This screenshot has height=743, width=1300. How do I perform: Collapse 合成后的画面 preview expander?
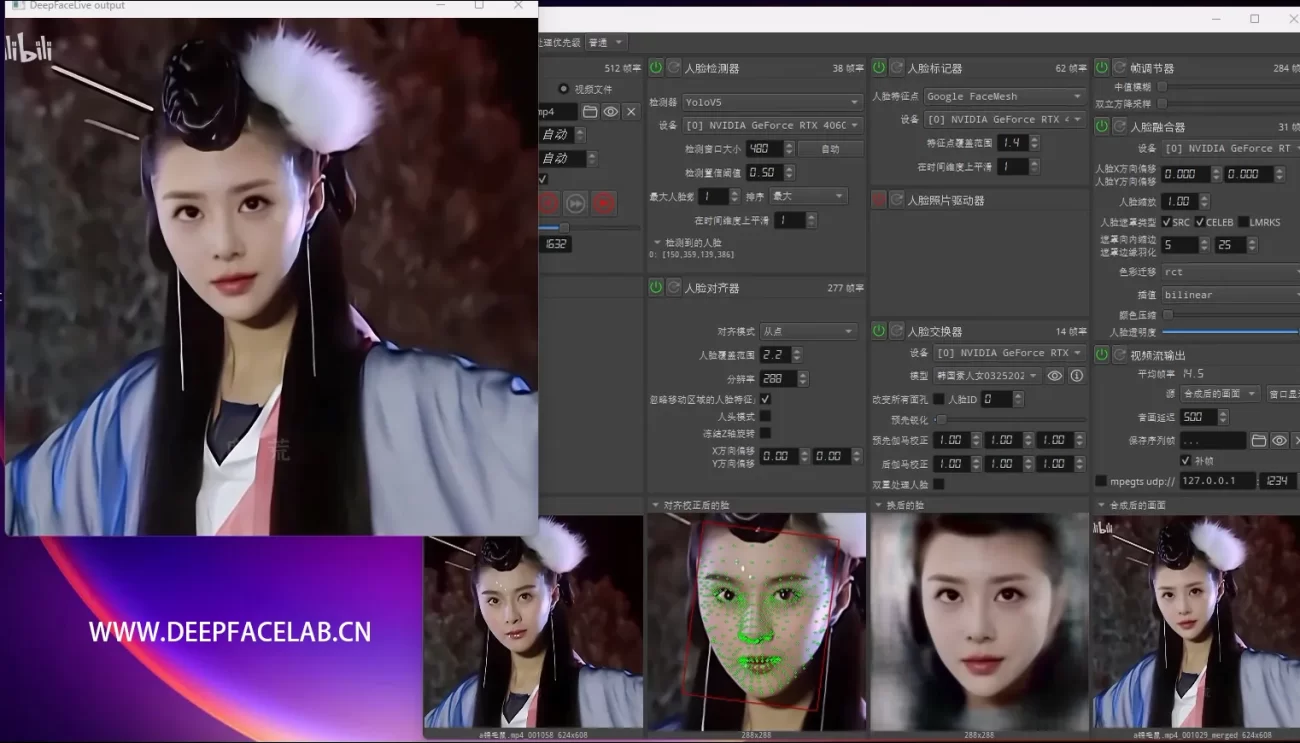tap(1101, 505)
